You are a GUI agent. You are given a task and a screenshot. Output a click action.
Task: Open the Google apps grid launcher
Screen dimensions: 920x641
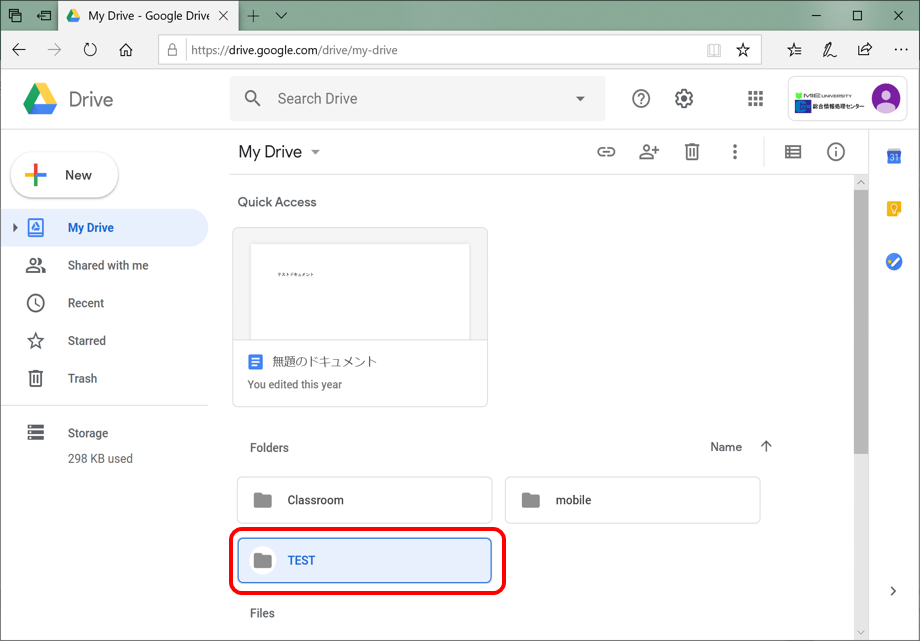(755, 98)
